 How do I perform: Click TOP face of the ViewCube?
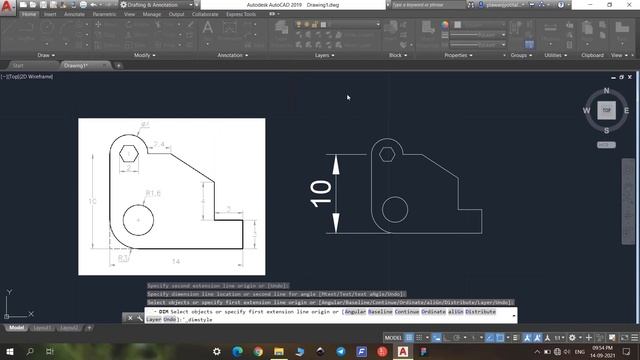tap(607, 110)
